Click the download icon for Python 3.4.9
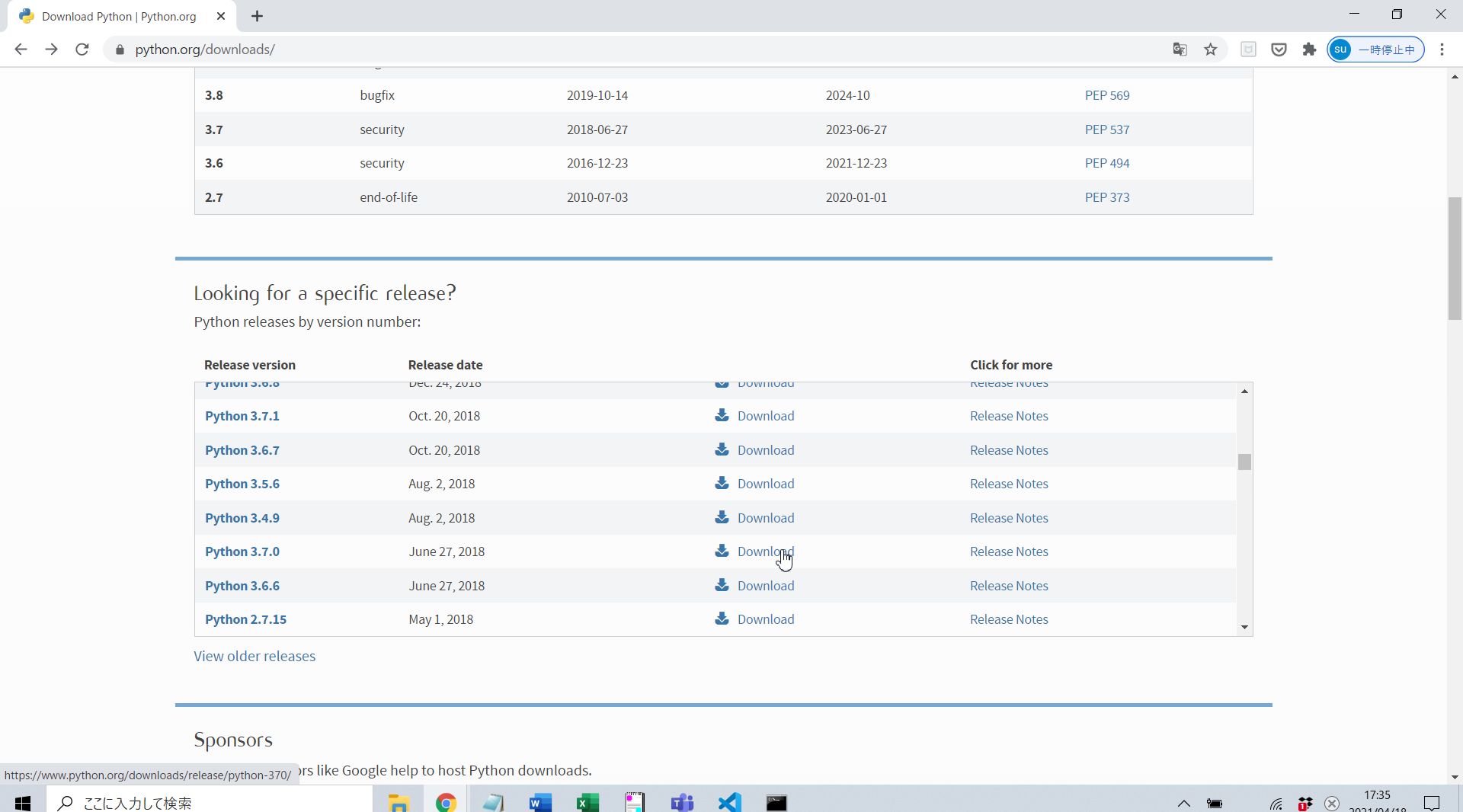The height and width of the screenshot is (812, 1463). (722, 517)
